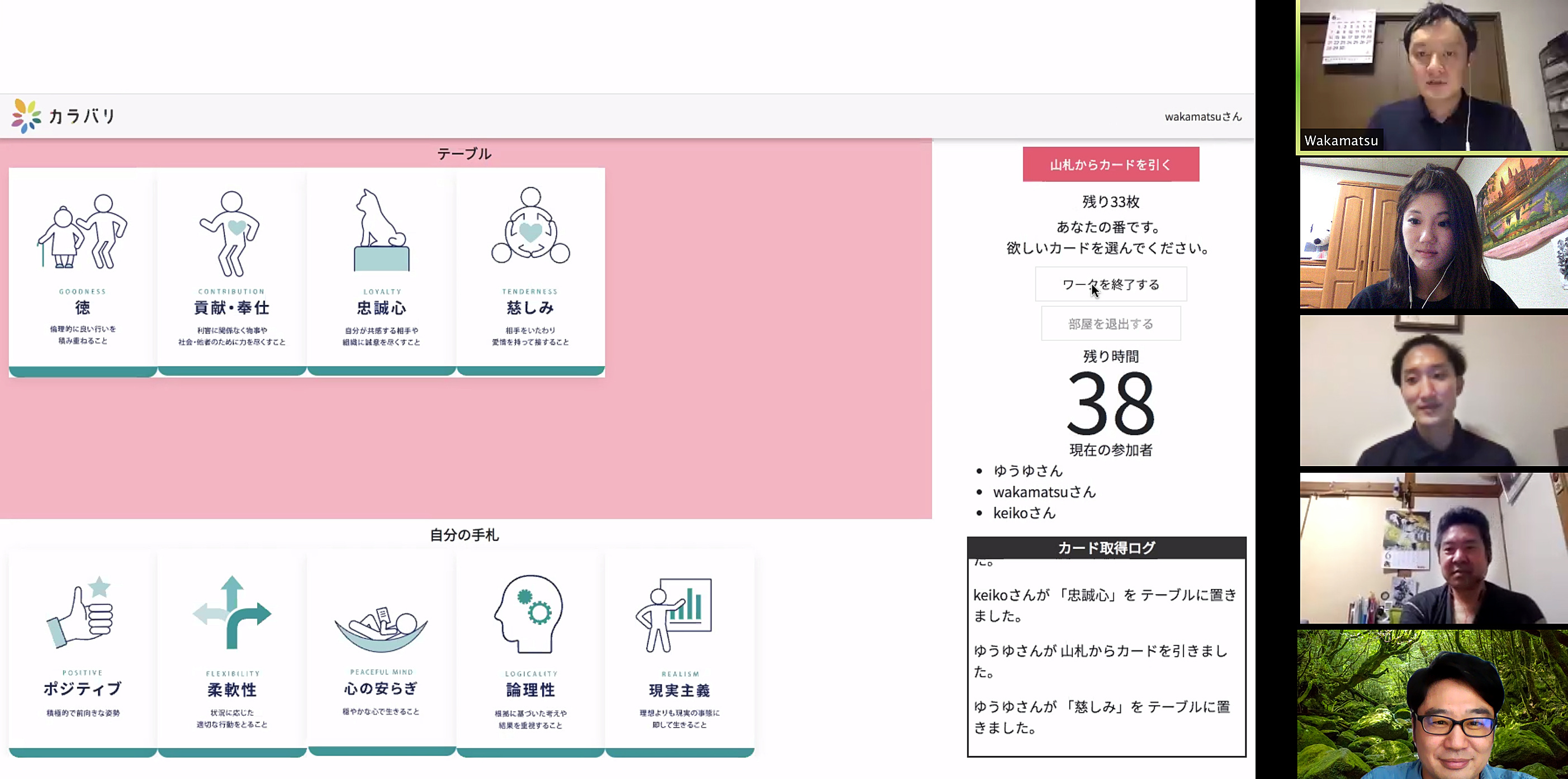The width and height of the screenshot is (1568, 779).
Task: Click 部屋を退出する leave room button
Action: pos(1110,324)
